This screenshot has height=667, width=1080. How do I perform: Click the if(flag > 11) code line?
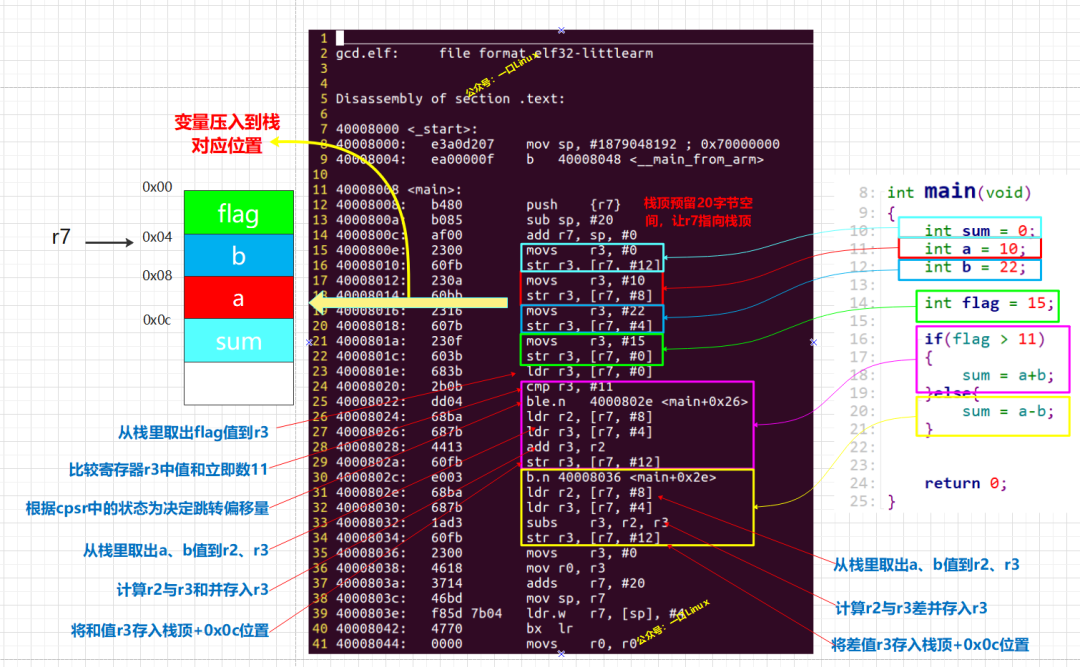pos(984,339)
